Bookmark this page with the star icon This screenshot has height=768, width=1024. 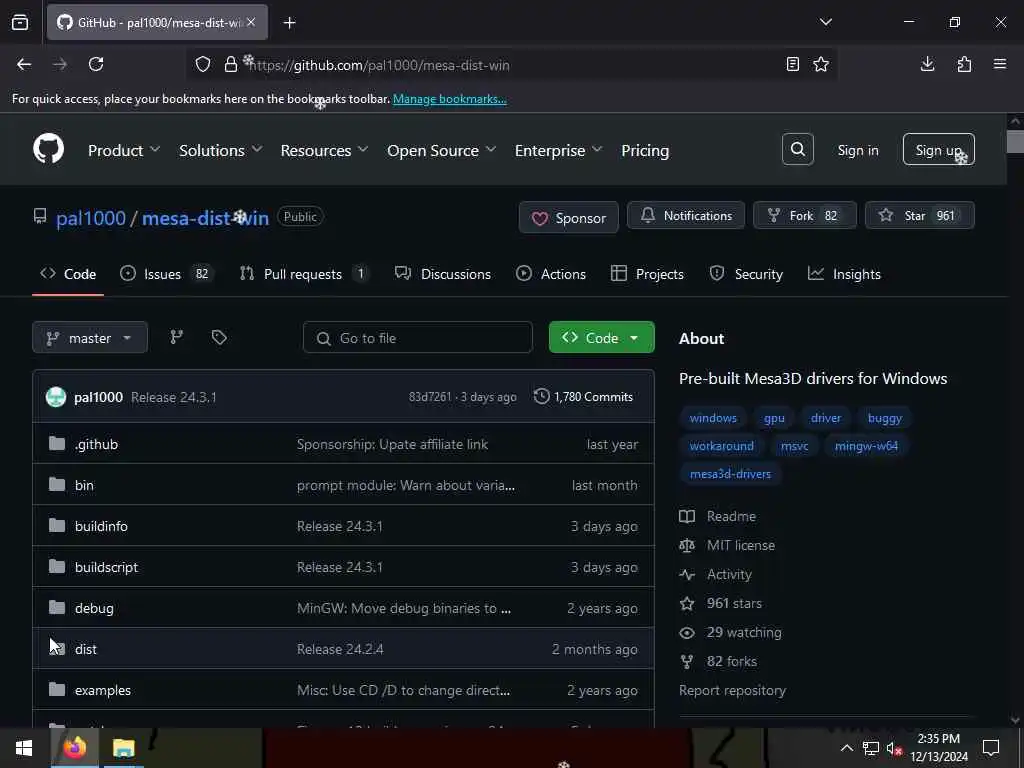[x=821, y=64]
